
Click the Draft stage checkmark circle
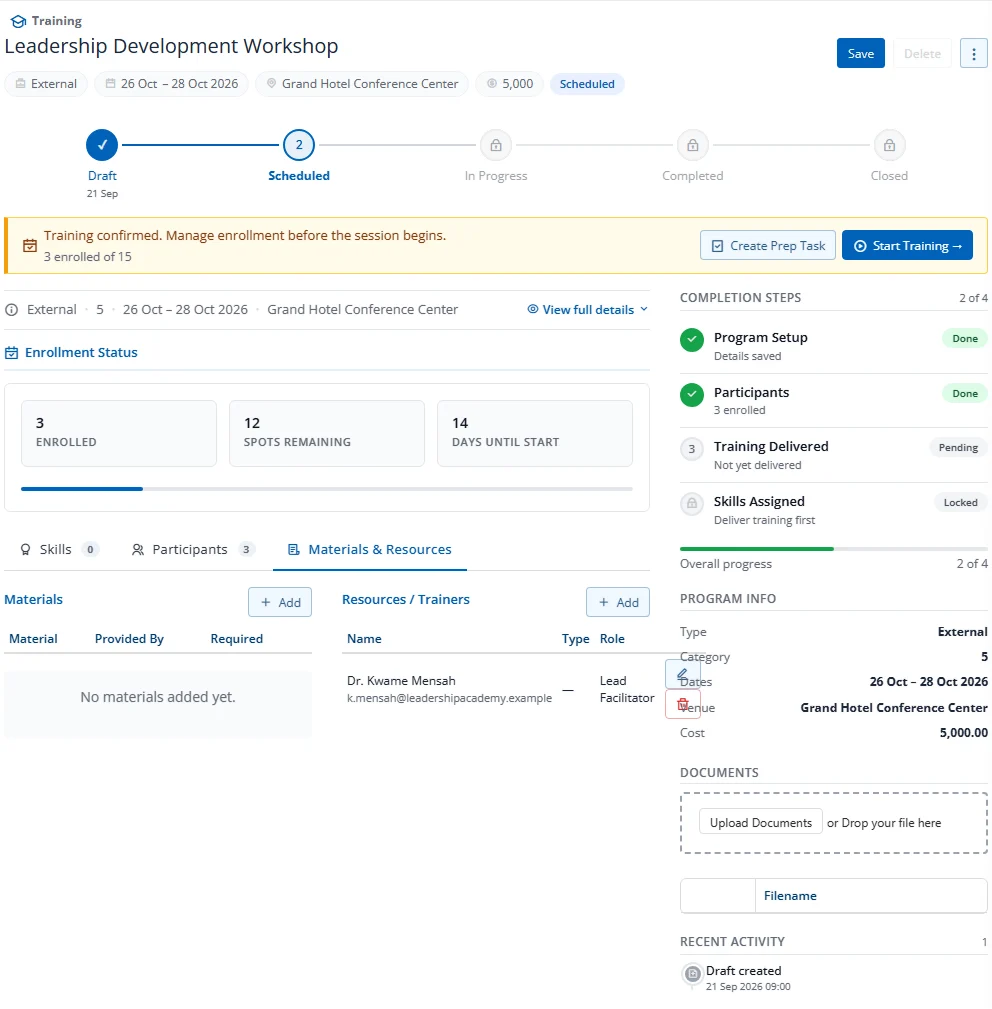pos(102,145)
